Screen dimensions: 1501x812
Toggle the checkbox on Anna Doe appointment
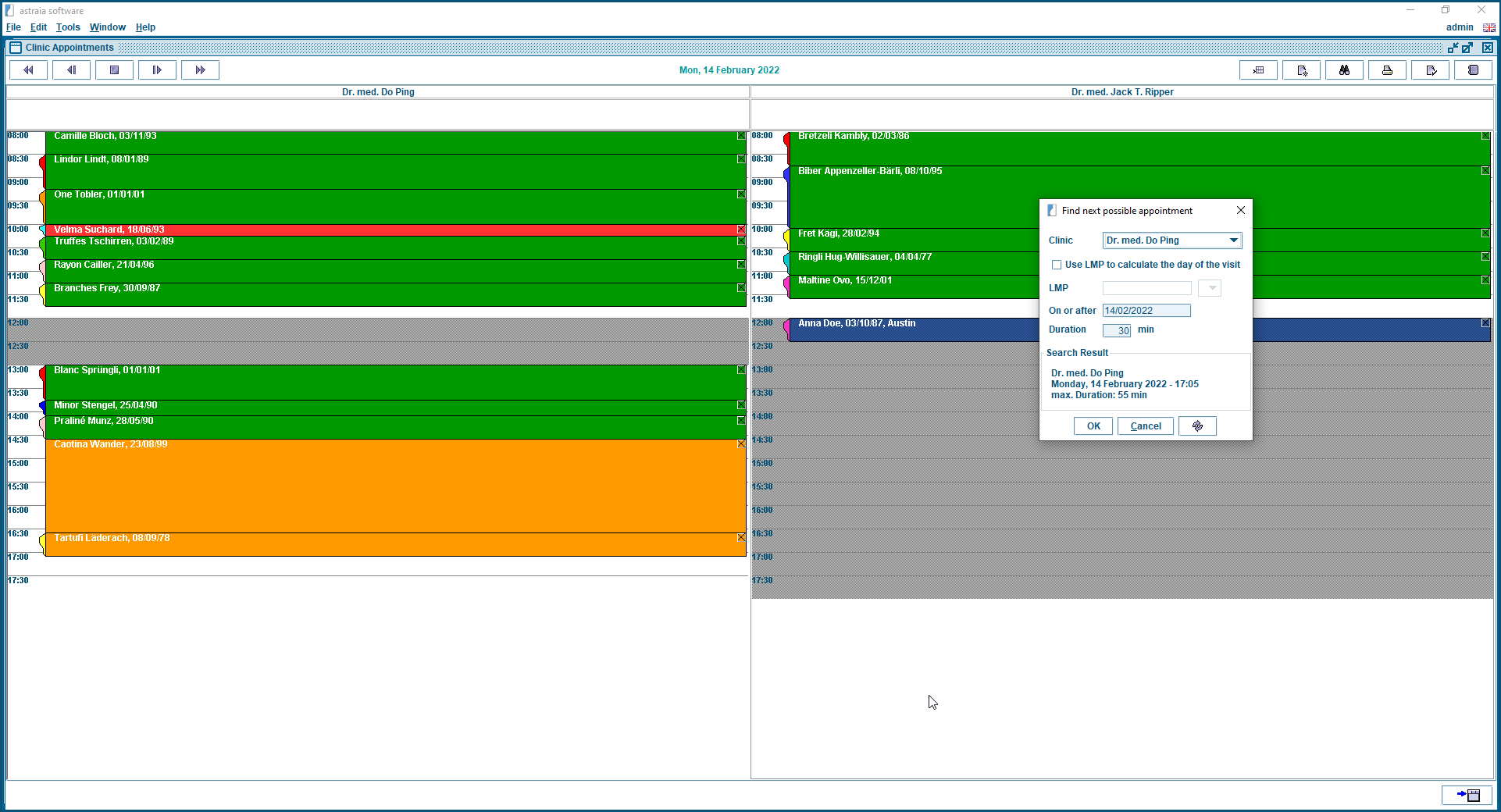(x=1485, y=323)
